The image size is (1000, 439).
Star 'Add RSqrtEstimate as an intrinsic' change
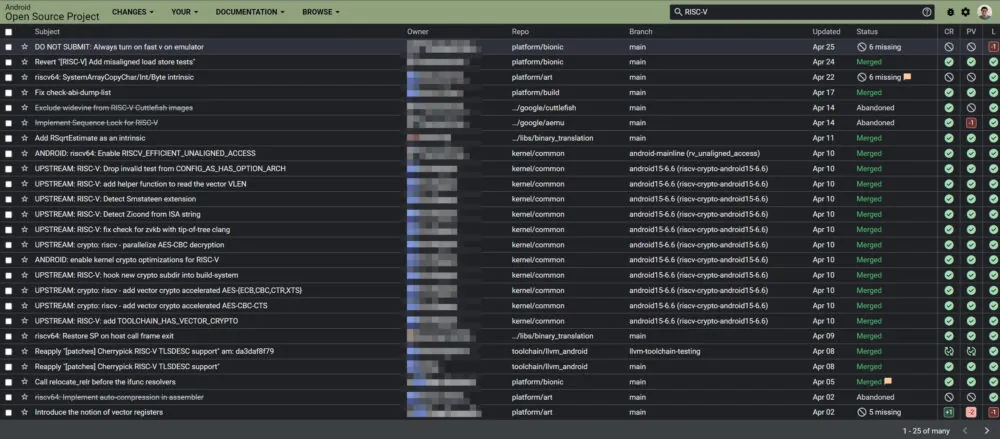[25, 138]
